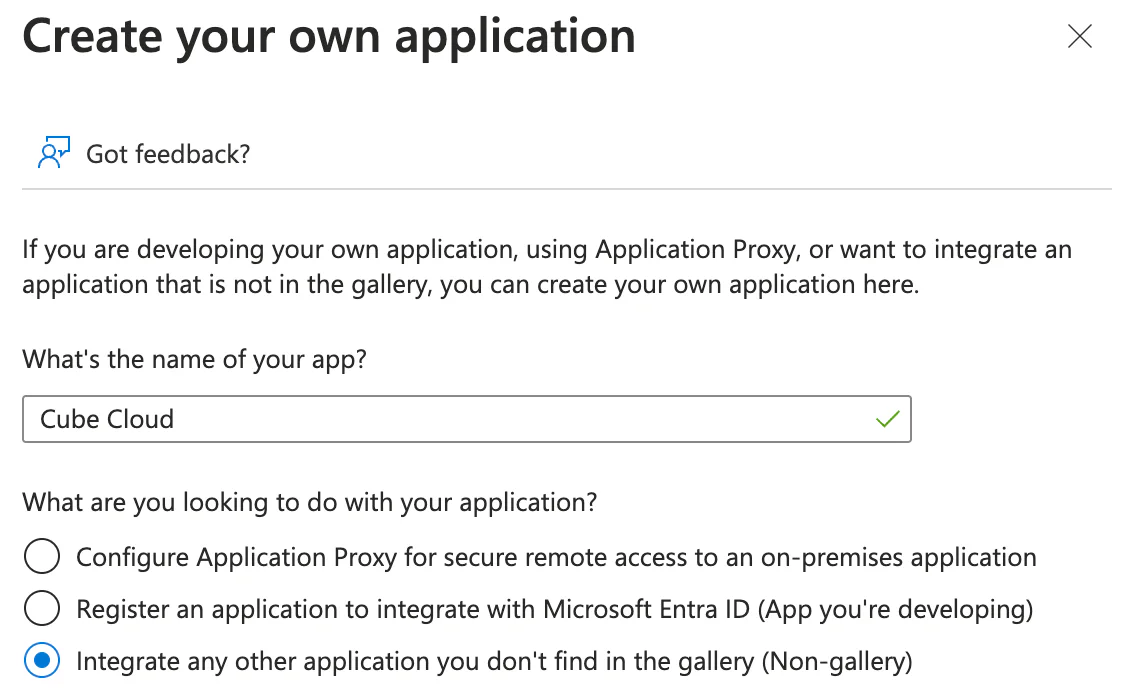The image size is (1126, 700).
Task: Select the Configure Application Proxy radio button
Action: coord(42,557)
